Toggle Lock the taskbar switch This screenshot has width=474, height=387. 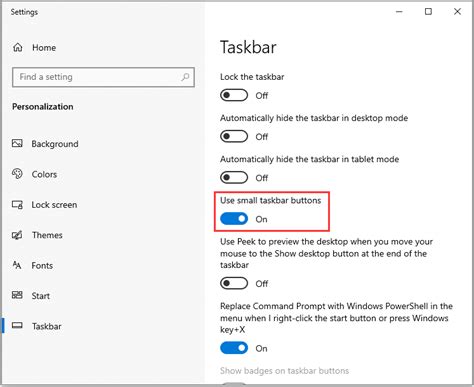(234, 95)
